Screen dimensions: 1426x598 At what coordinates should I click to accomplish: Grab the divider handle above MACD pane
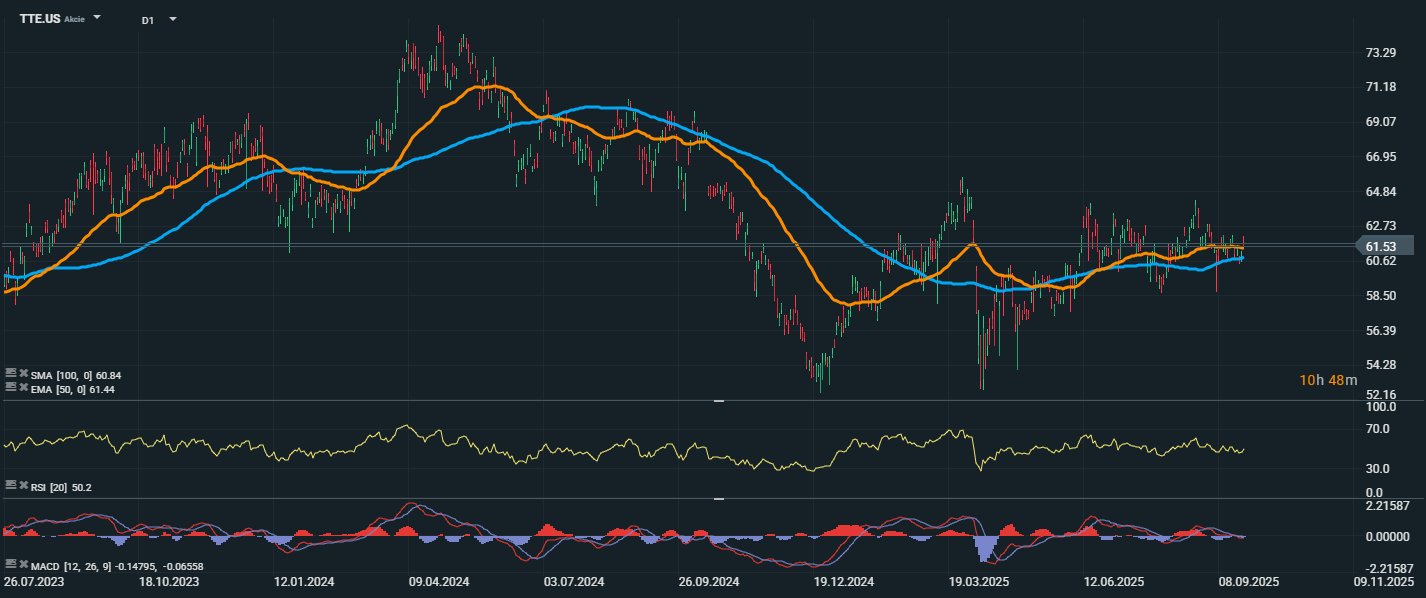pyautogui.click(x=718, y=498)
